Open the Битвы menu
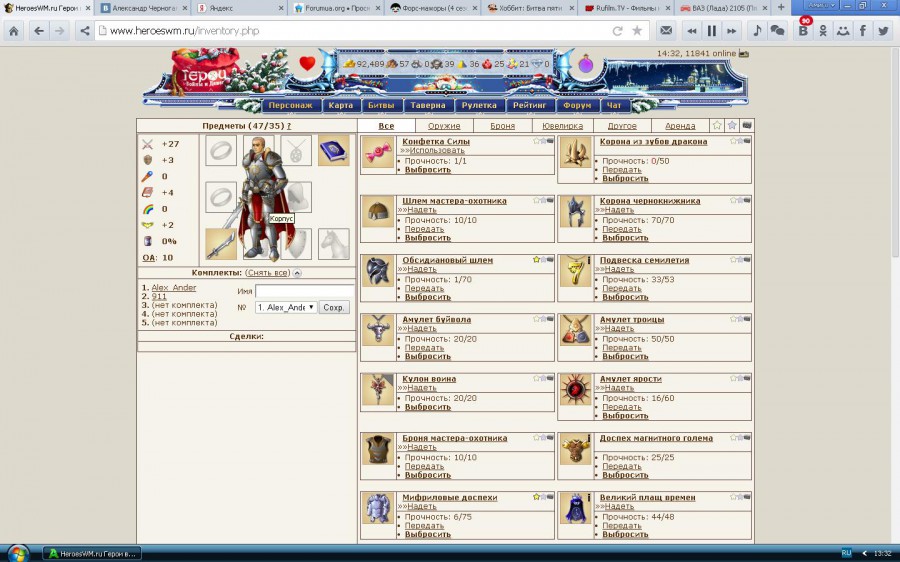 point(381,106)
